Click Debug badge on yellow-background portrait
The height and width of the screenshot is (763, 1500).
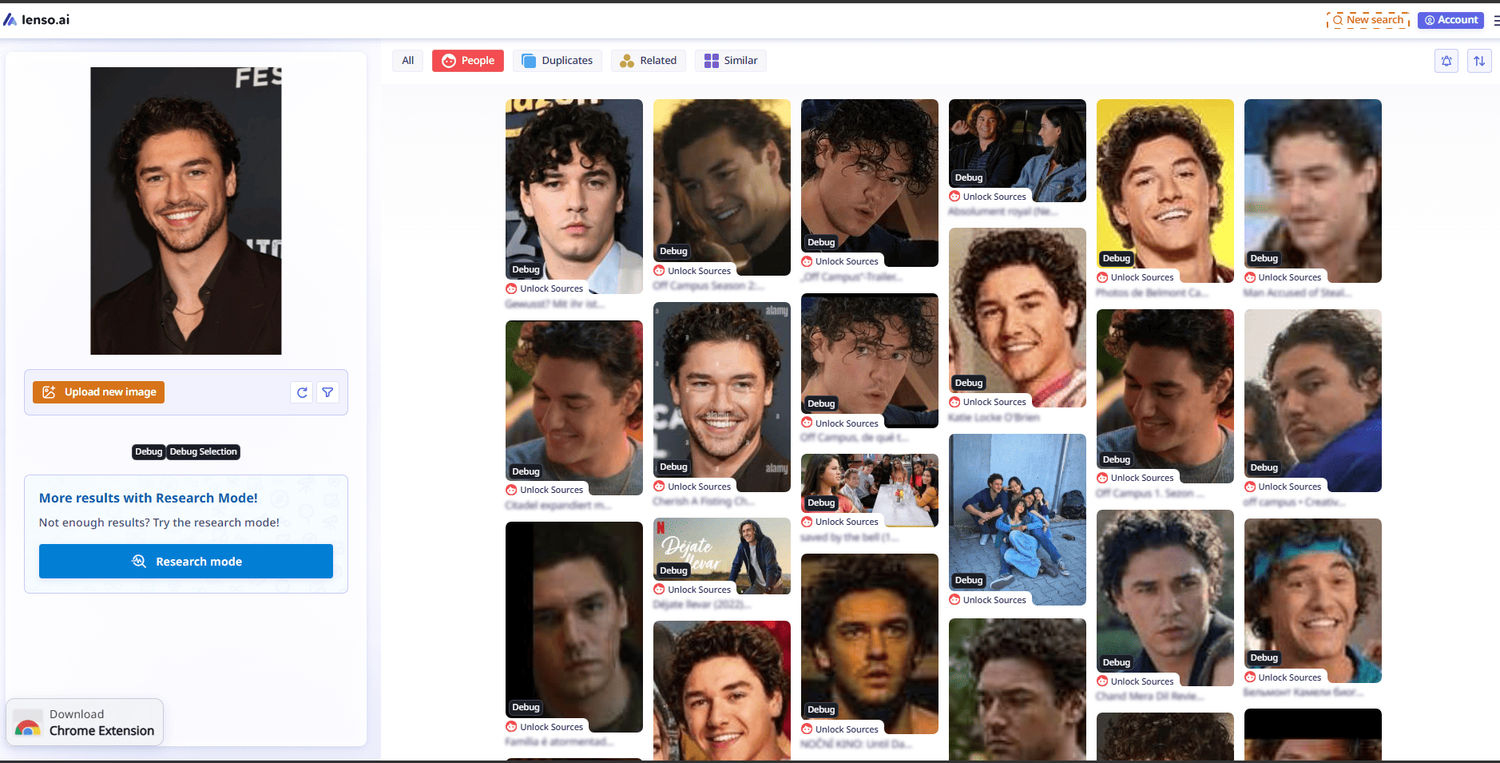1116,259
